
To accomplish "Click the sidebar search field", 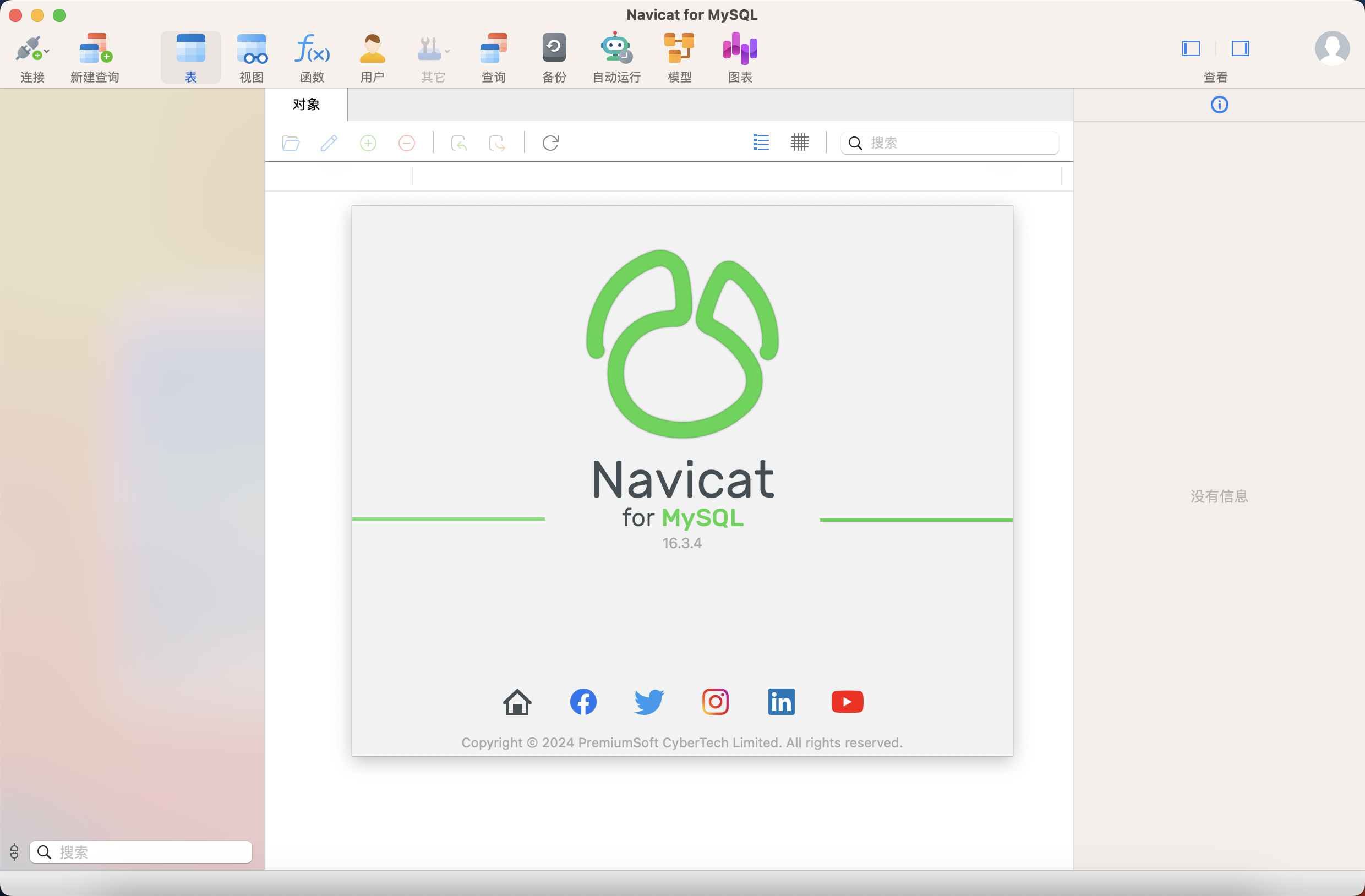I will 141,852.
